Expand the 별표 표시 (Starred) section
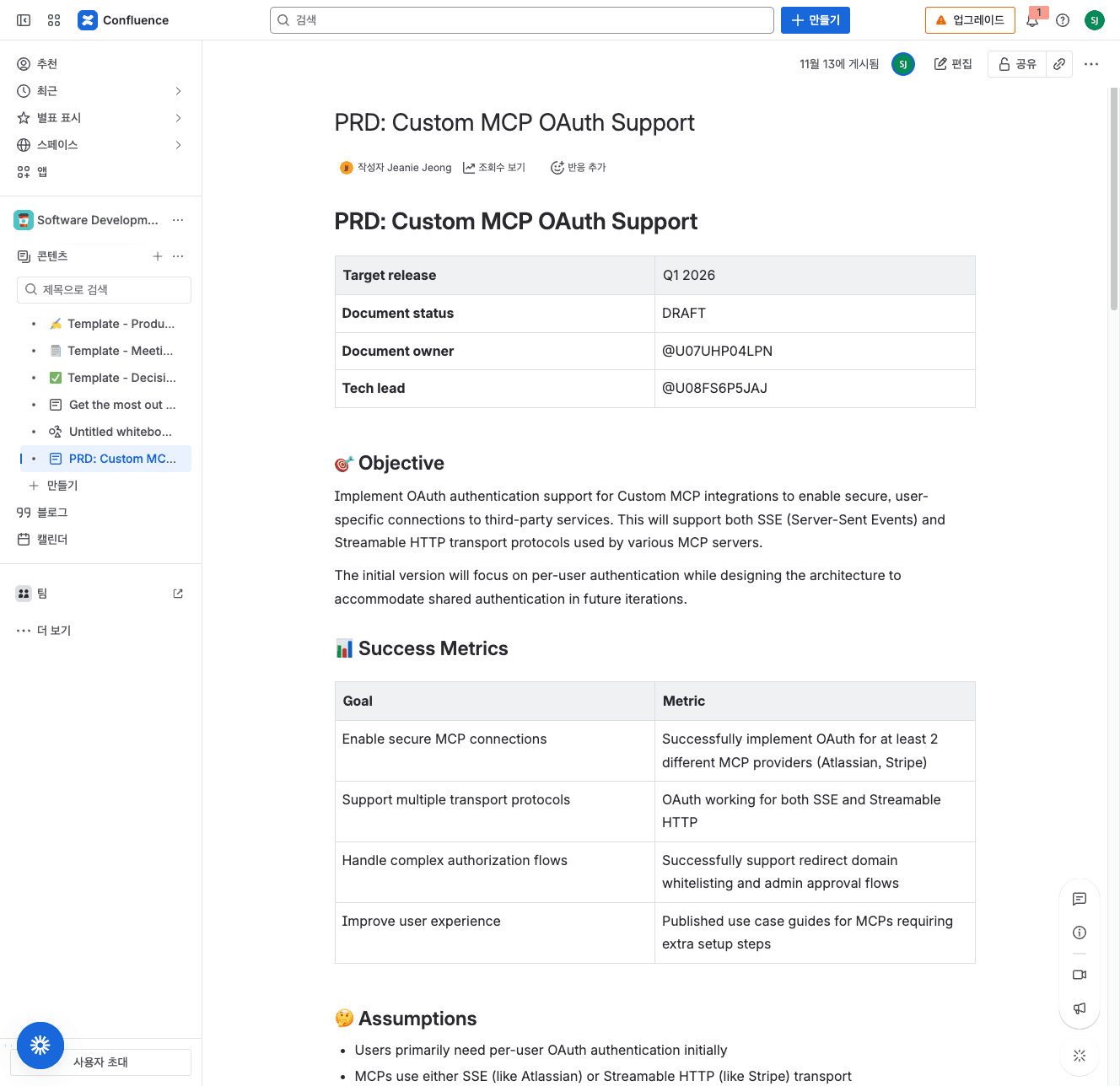This screenshot has width=1120, height=1086. point(178,118)
